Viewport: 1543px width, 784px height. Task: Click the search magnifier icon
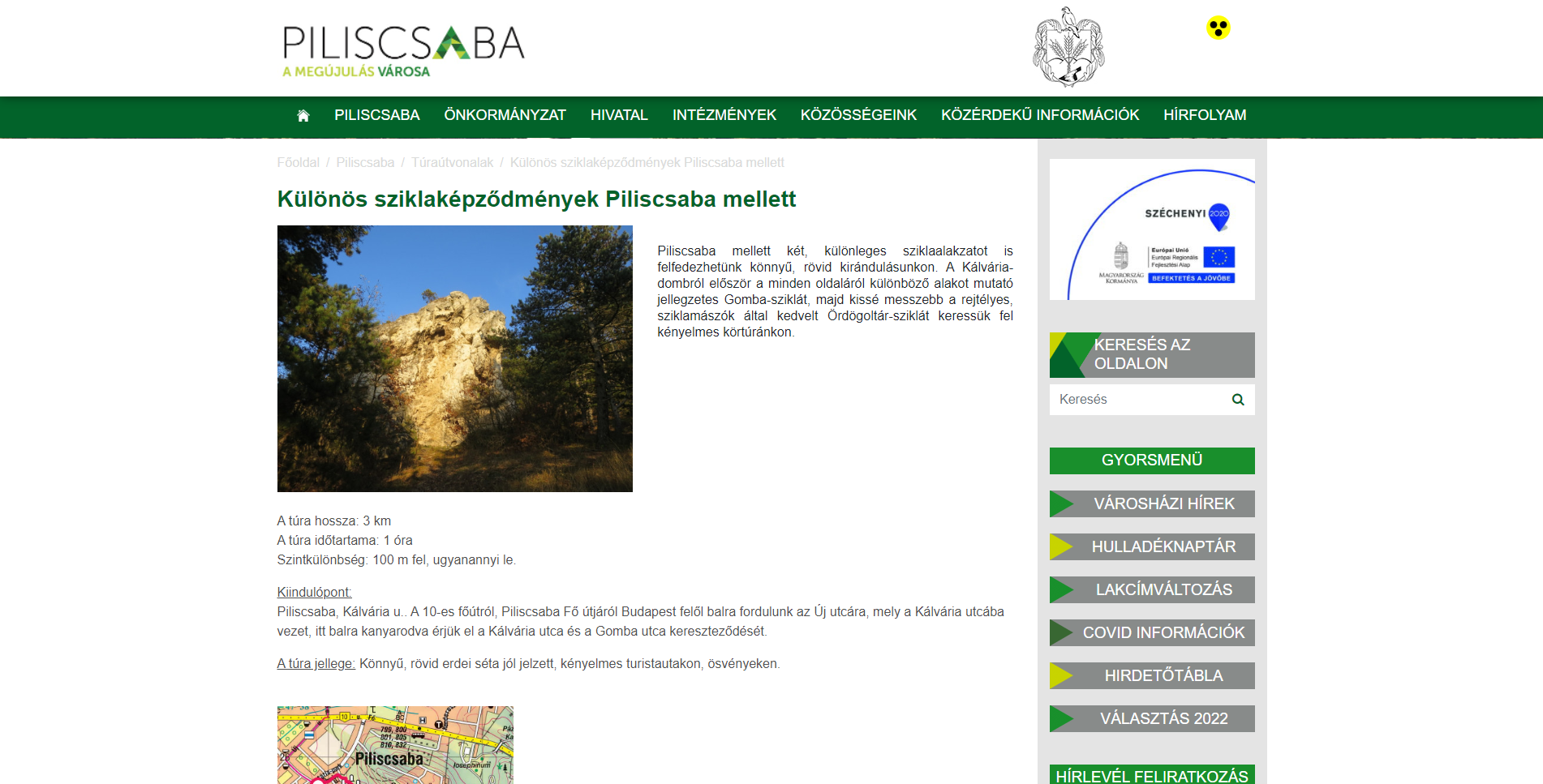click(x=1237, y=400)
